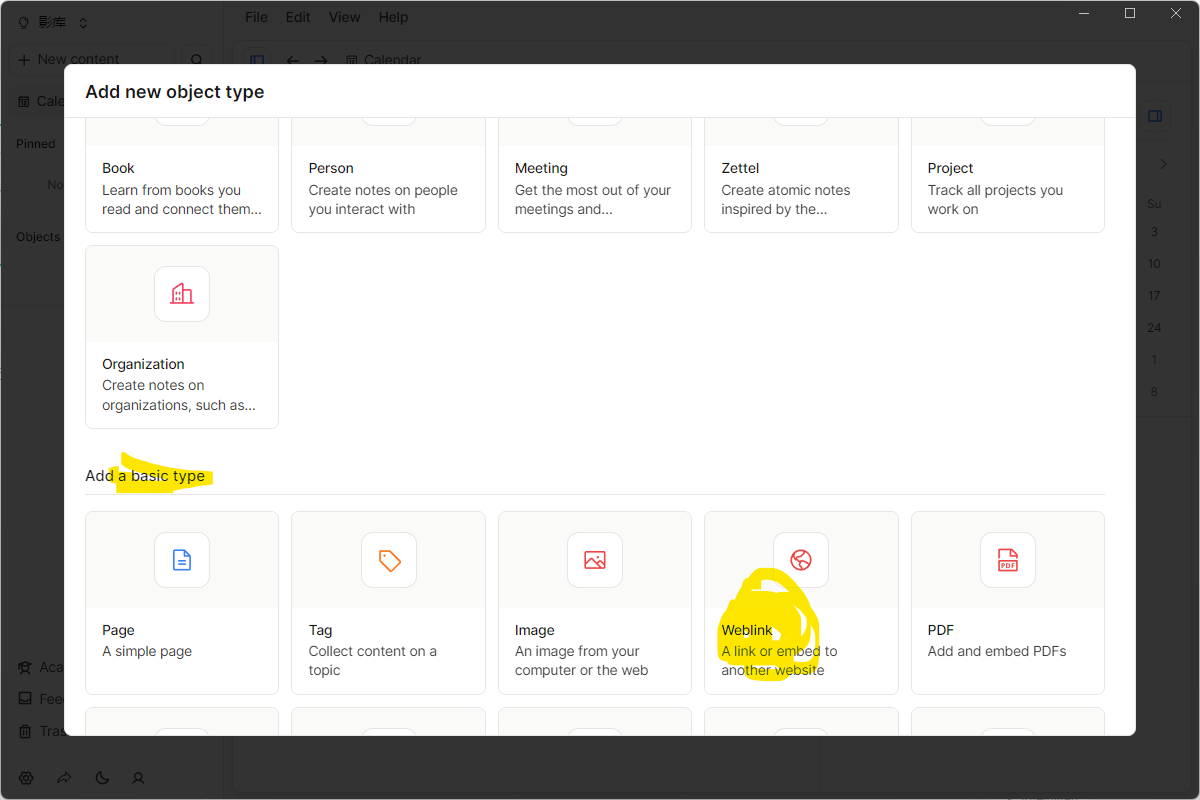Click the Person object type card

click(388, 188)
